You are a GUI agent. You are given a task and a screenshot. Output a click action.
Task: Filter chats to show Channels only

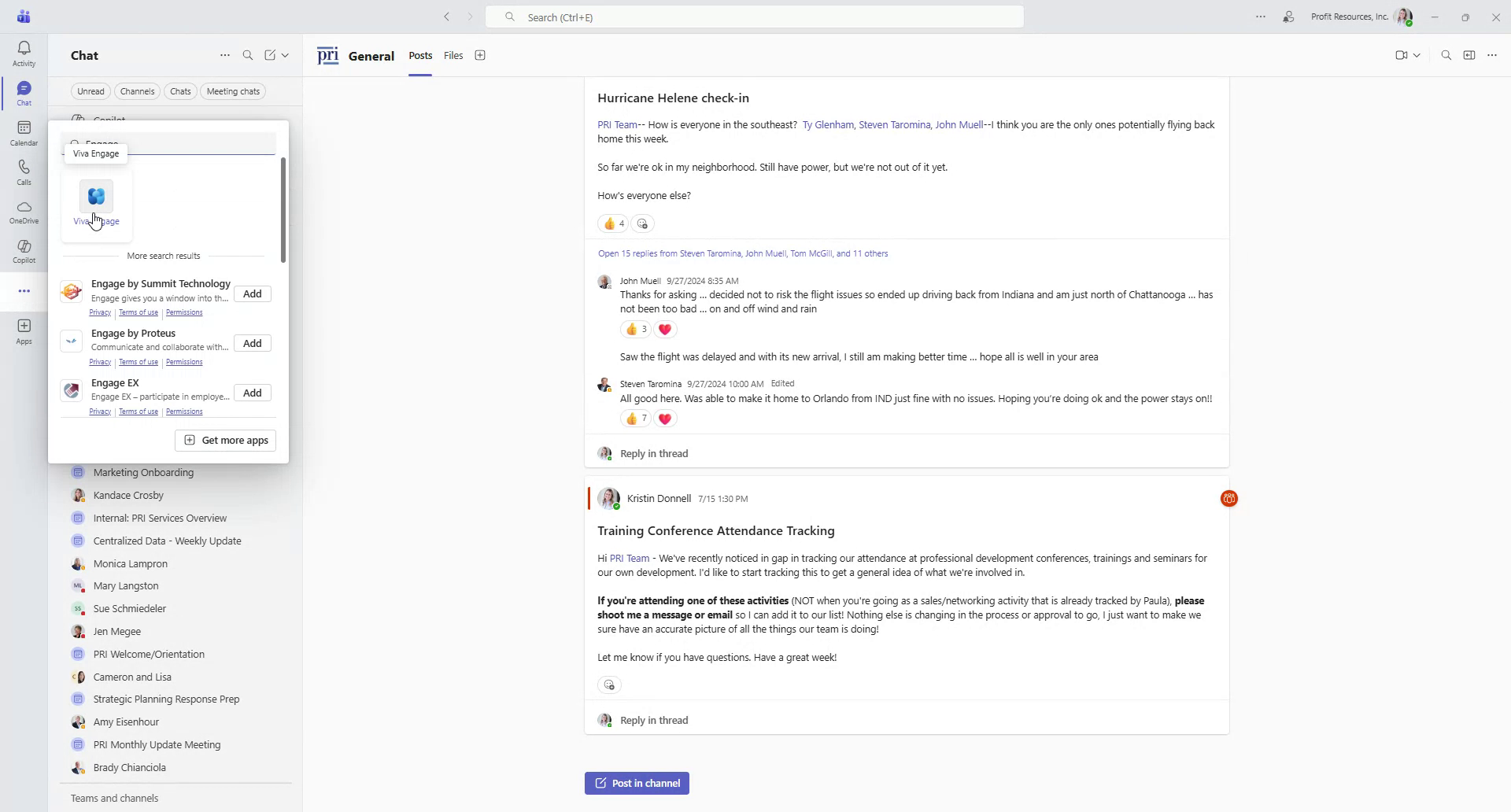137,91
